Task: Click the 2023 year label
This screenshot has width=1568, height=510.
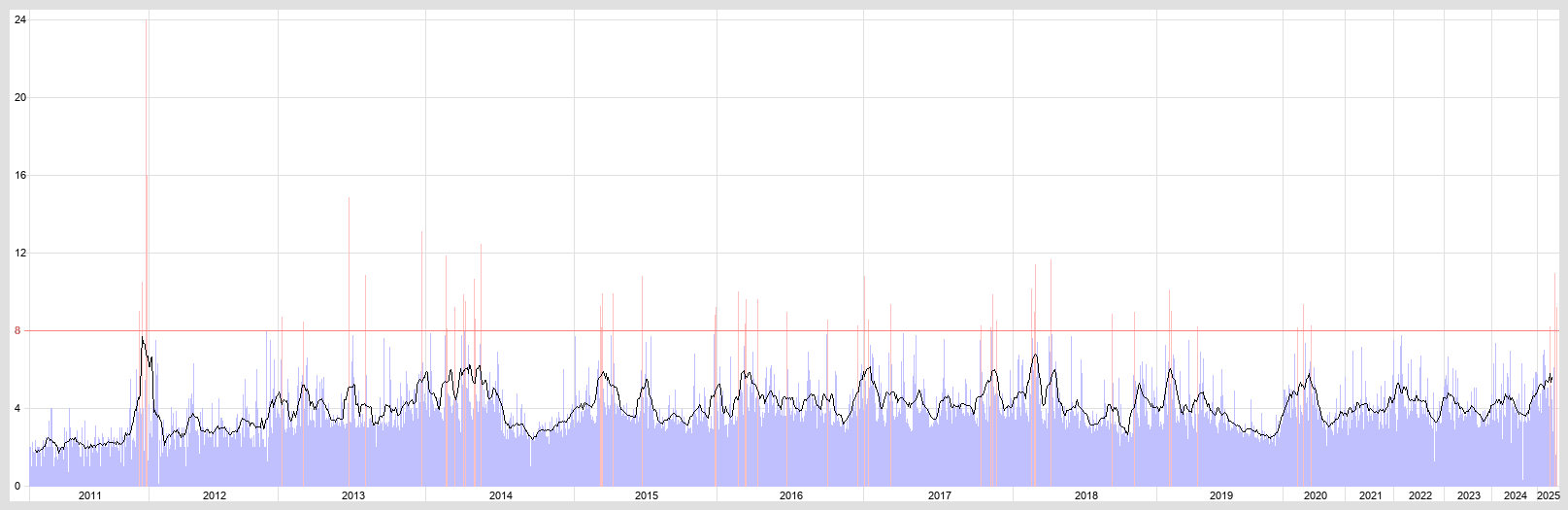Action: [x=1469, y=495]
